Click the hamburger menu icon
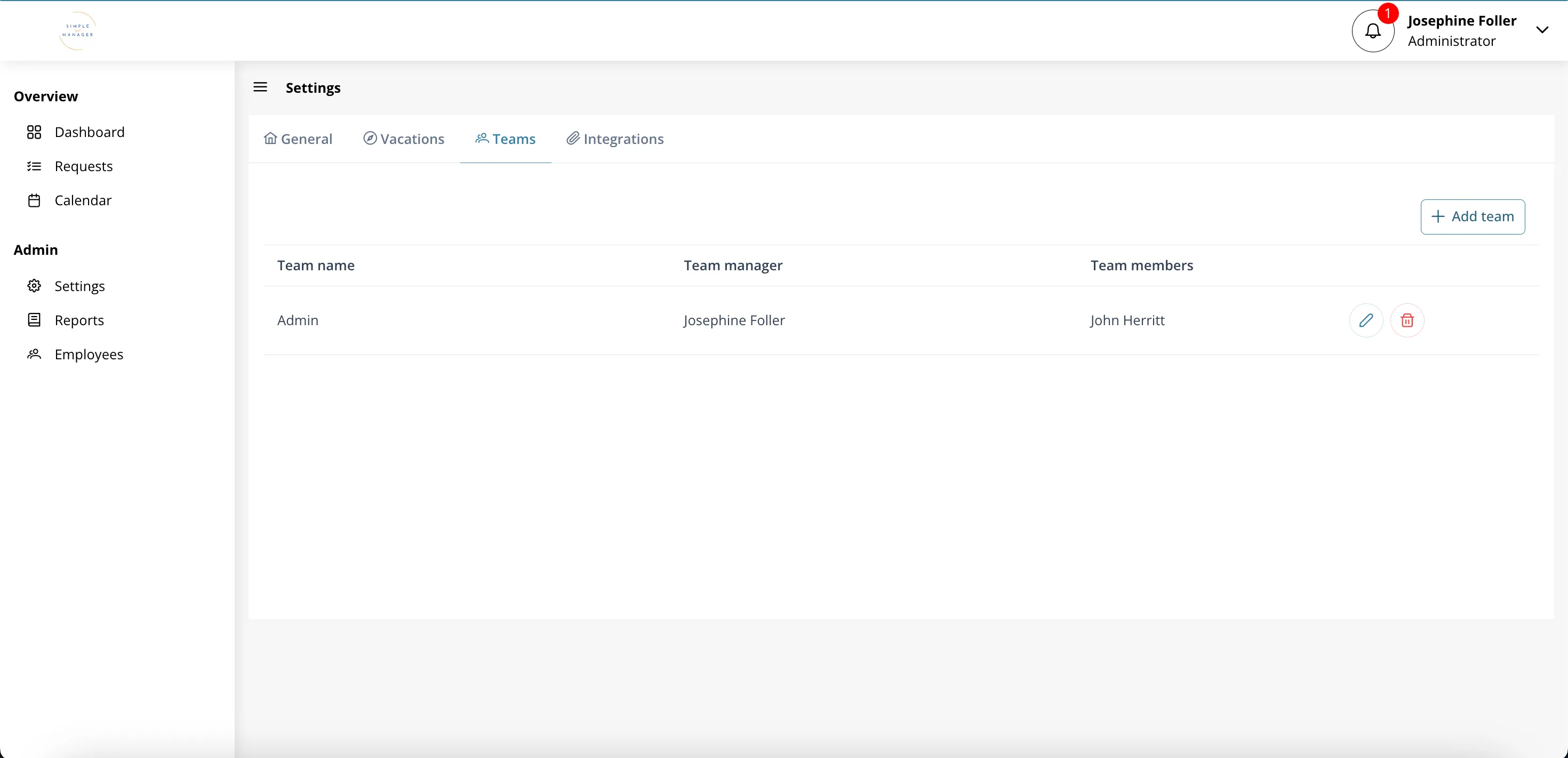 pos(260,88)
